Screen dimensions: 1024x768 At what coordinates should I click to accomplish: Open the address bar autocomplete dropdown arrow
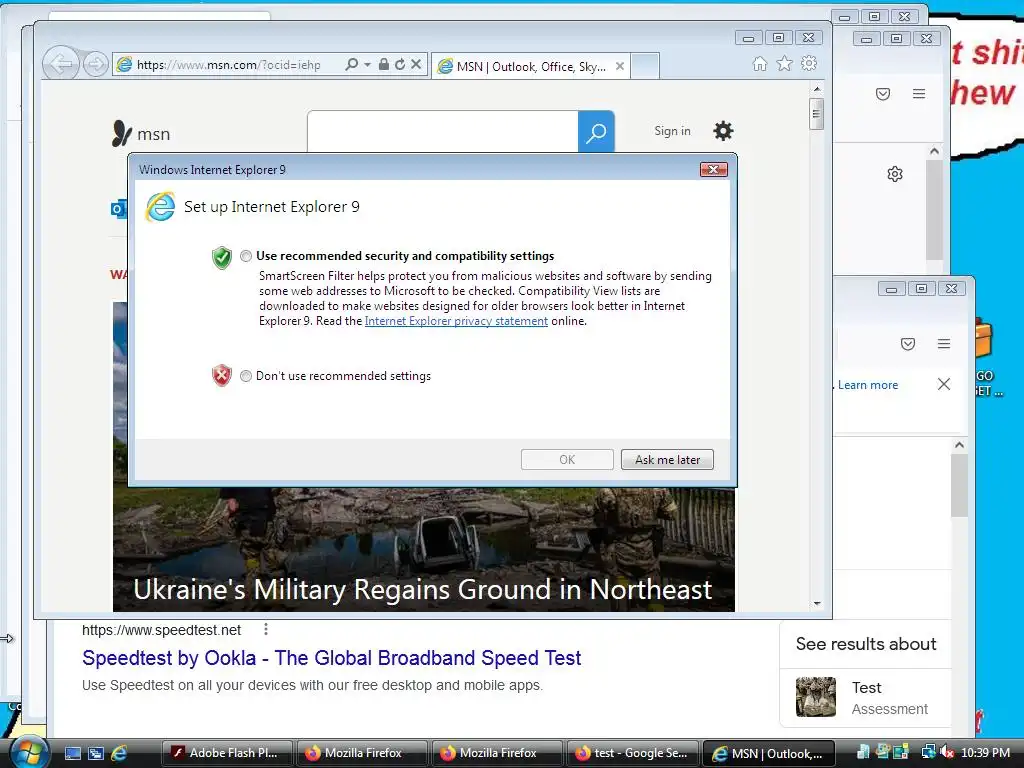coord(367,65)
